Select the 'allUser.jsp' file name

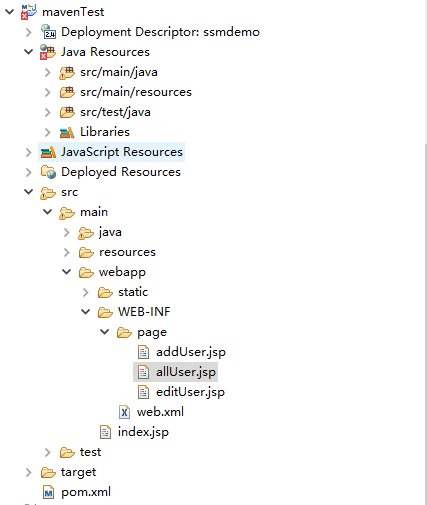(x=186, y=372)
